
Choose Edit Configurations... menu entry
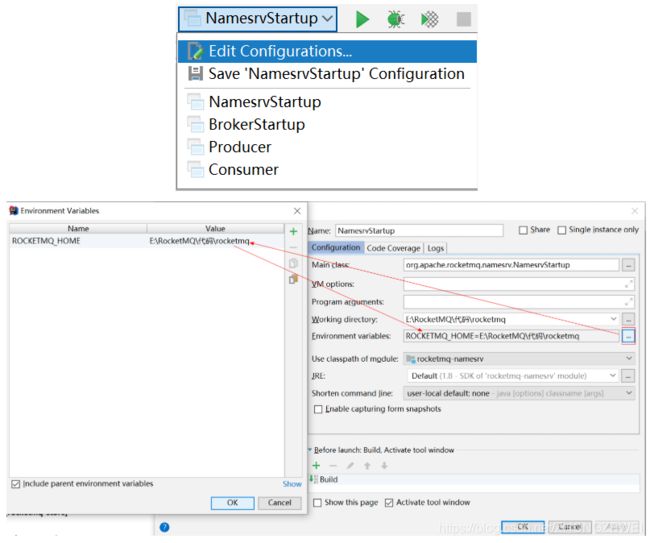click(x=327, y=51)
